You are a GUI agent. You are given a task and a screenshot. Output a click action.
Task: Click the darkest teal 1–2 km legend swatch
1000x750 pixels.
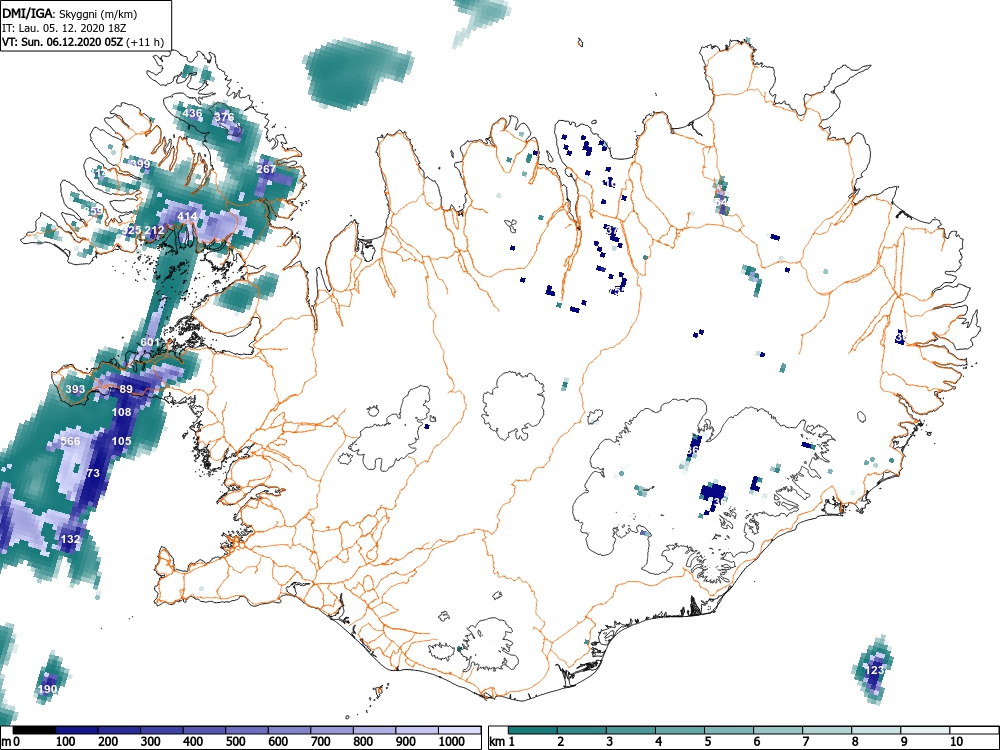point(533,730)
